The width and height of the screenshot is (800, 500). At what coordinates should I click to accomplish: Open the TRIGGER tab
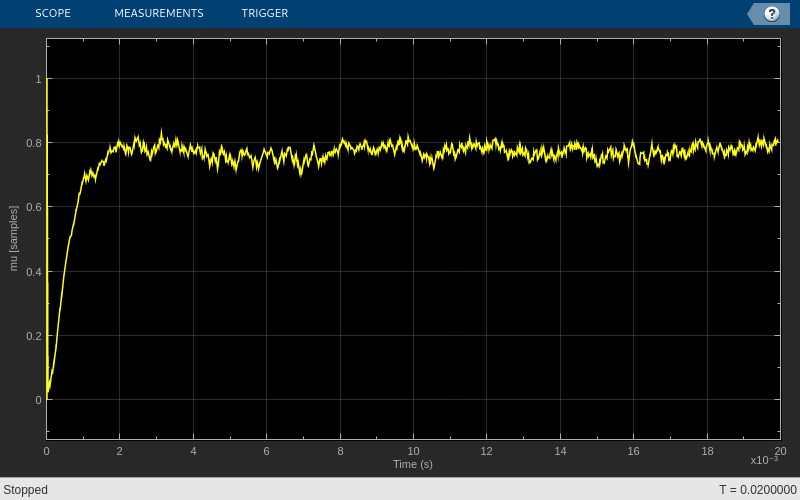tap(265, 13)
